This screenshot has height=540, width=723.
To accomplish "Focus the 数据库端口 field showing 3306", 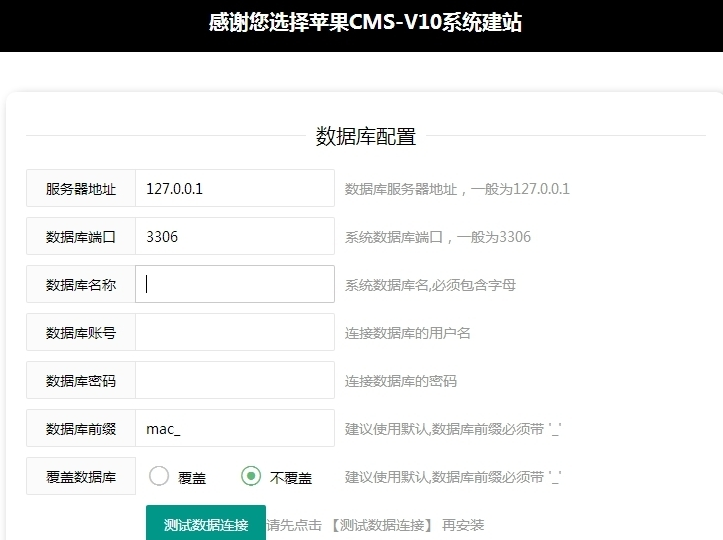I will coord(234,236).
